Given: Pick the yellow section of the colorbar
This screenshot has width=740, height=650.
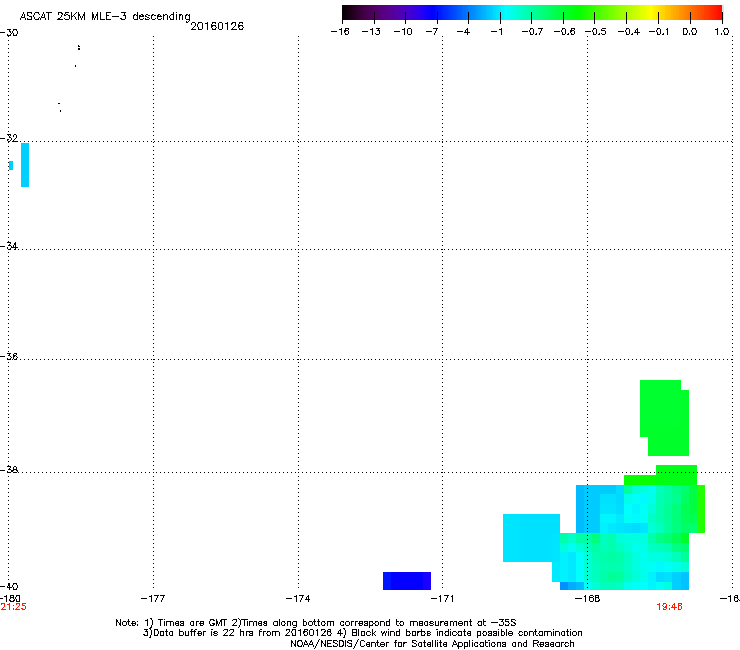Looking at the screenshot, I should pyautogui.click(x=653, y=12).
